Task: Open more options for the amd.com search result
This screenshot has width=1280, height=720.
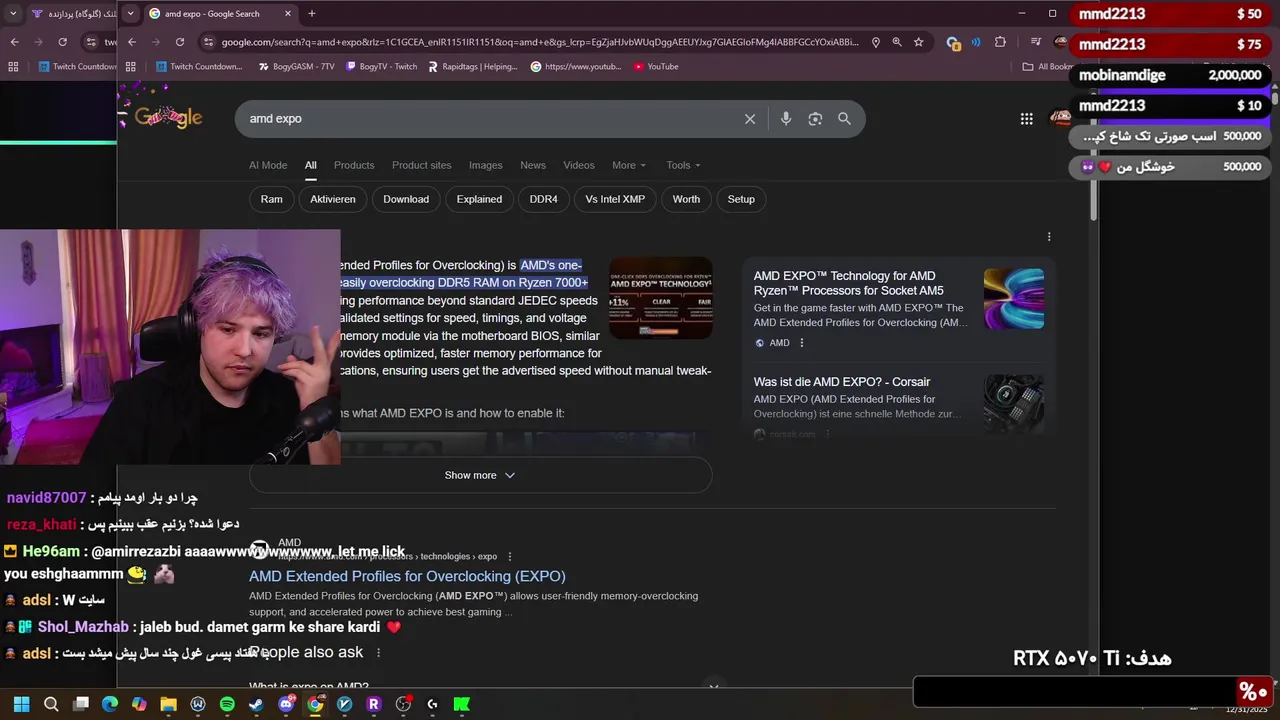Action: pyautogui.click(x=509, y=557)
